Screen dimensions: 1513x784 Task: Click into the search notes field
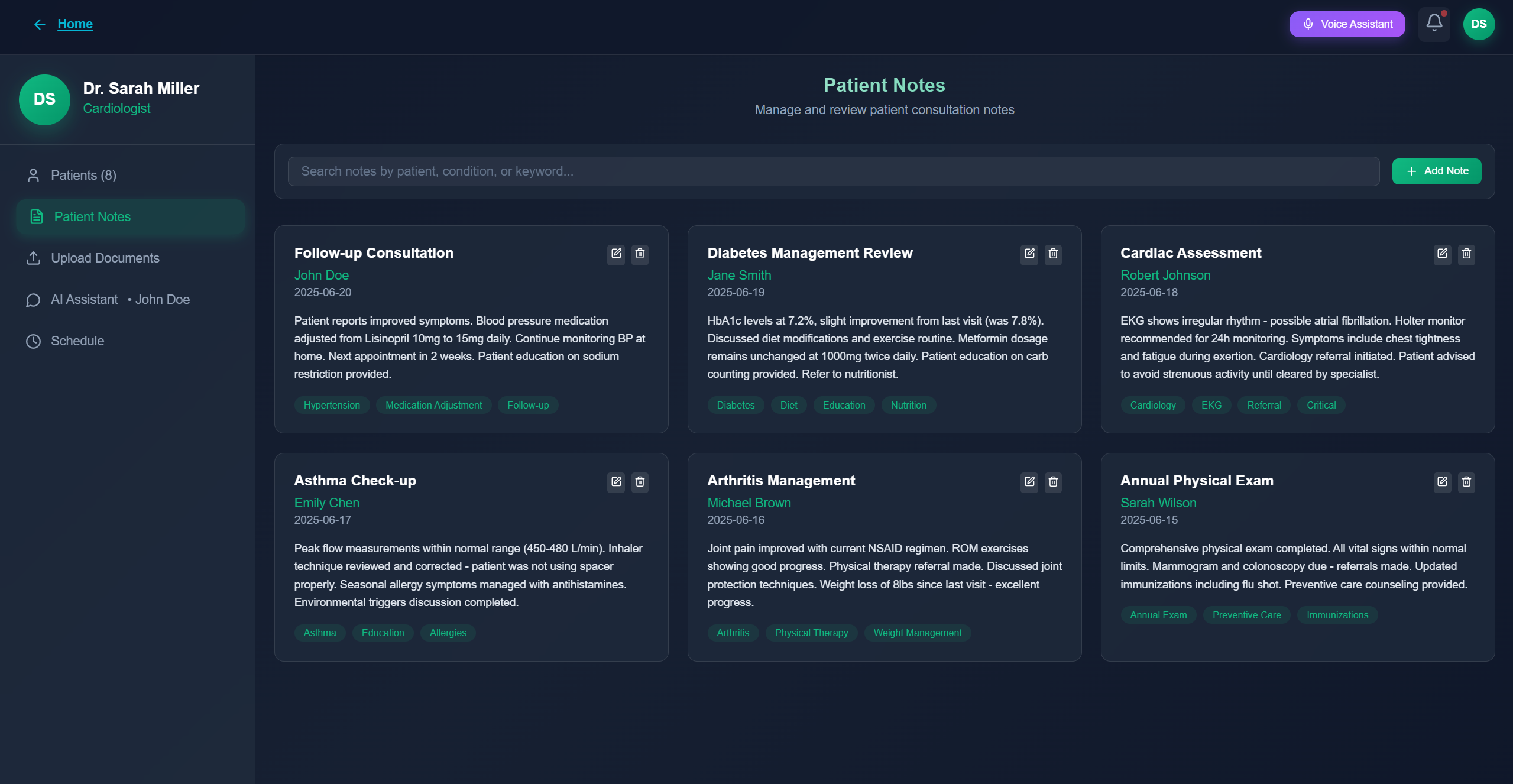coord(833,171)
